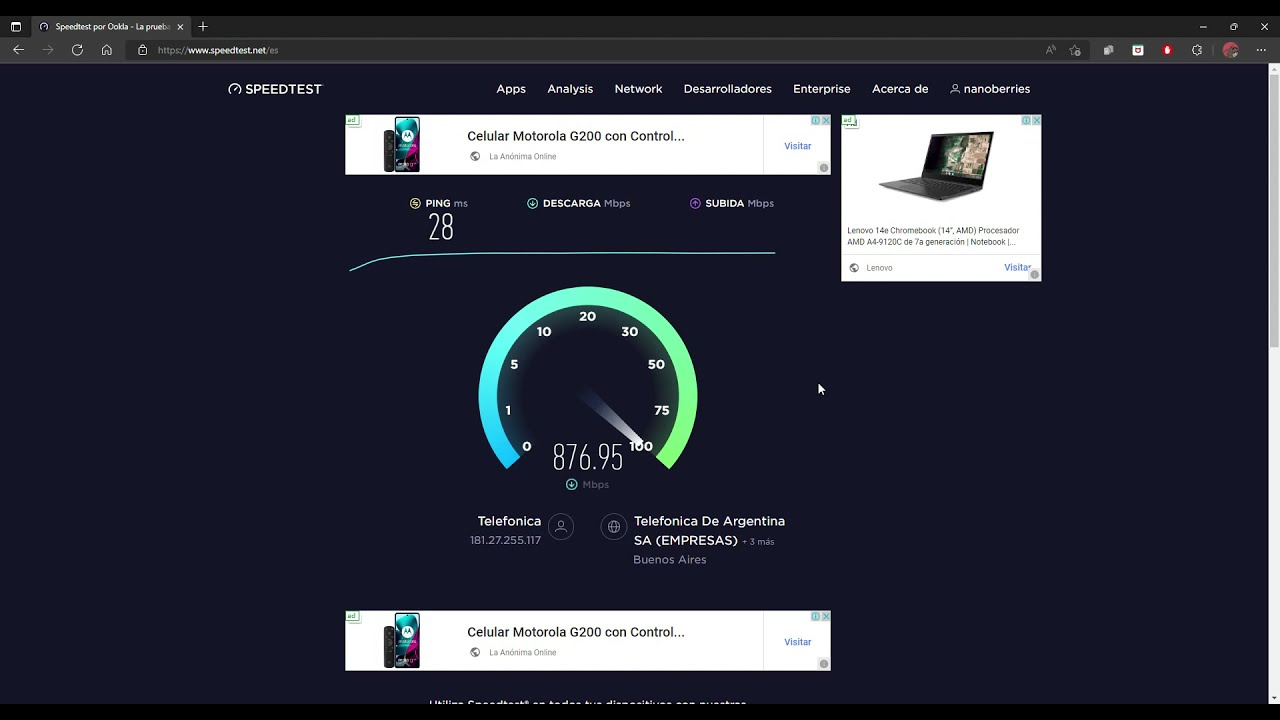
Task: Click the upload arrow icon beside SUBIDA
Action: click(x=695, y=203)
